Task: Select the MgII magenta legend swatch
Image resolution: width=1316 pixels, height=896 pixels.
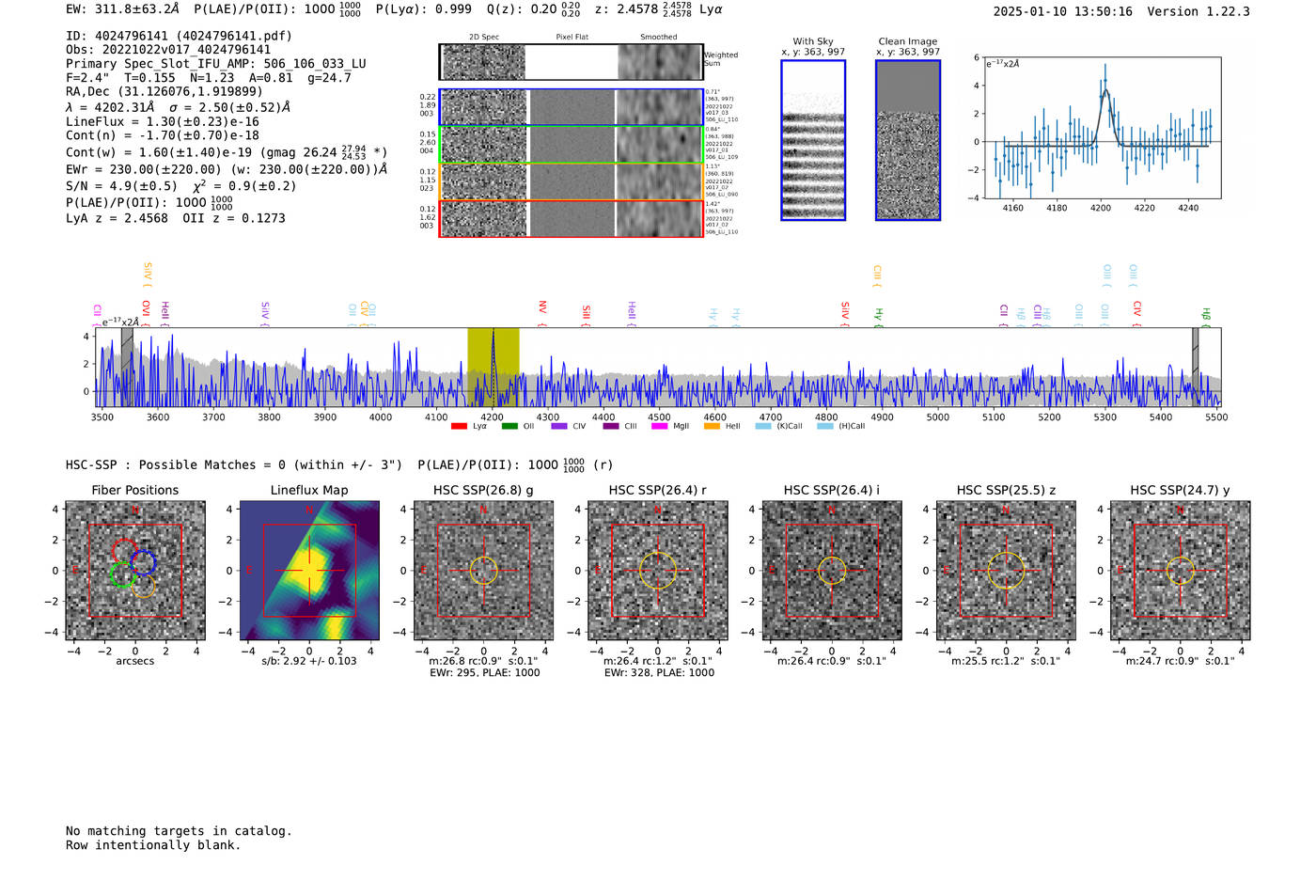Action: [662, 427]
